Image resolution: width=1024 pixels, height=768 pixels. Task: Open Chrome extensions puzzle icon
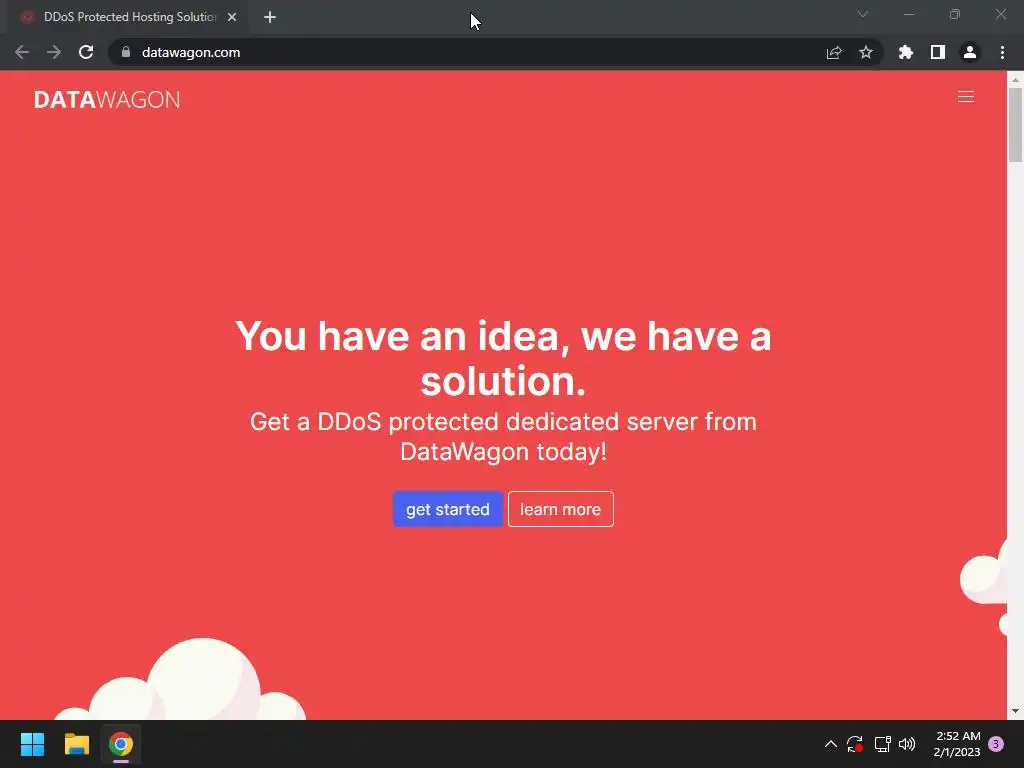(x=905, y=52)
